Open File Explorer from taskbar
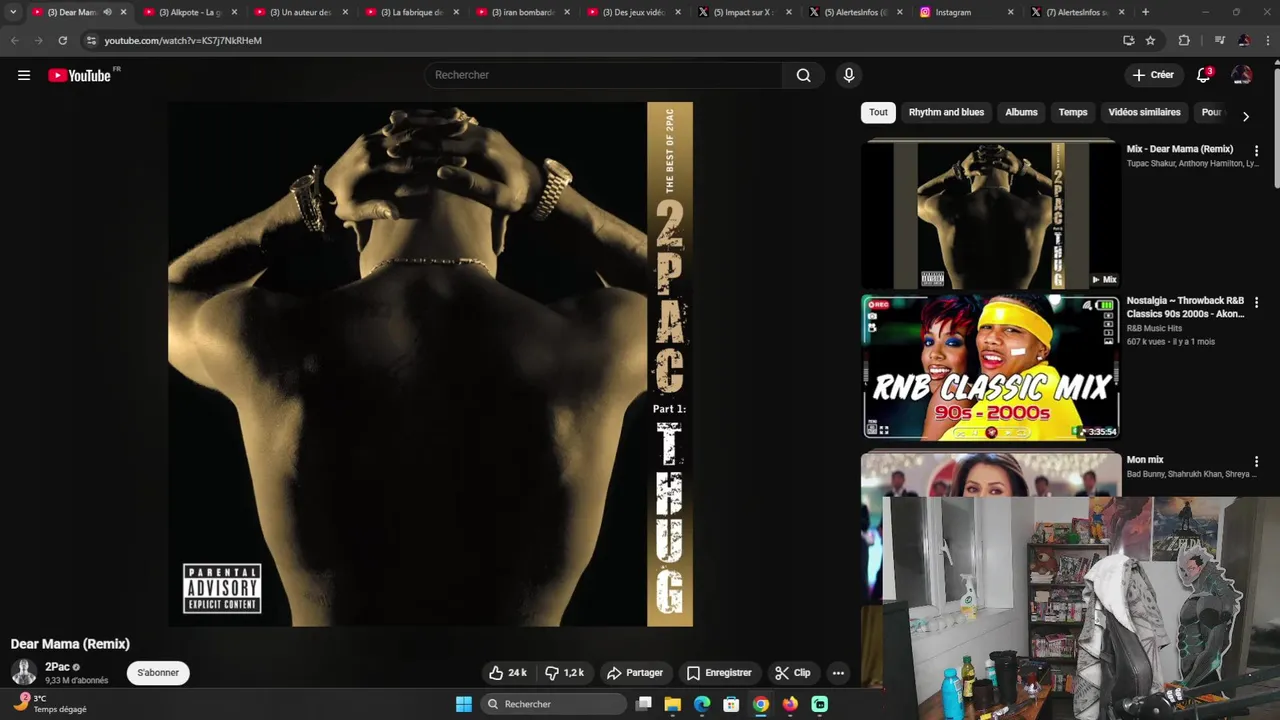This screenshot has width=1280, height=720. tap(673, 704)
